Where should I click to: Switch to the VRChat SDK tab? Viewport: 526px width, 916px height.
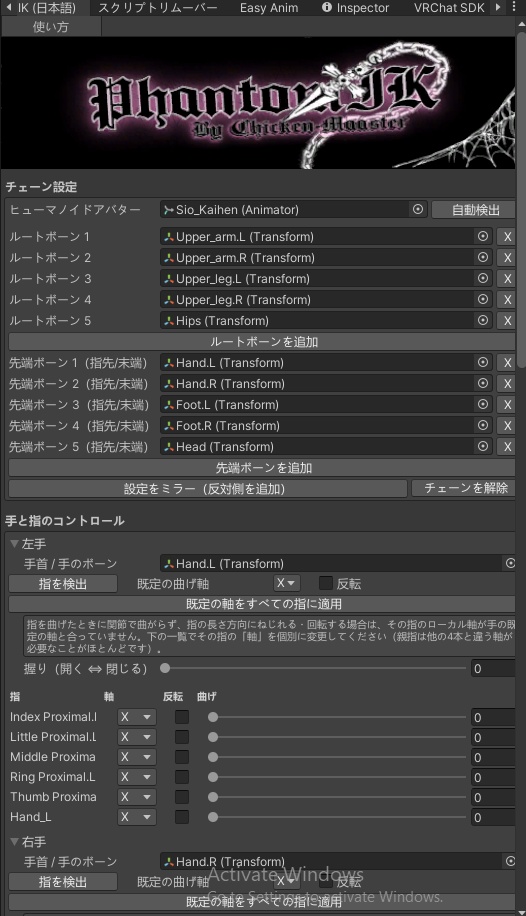pos(449,8)
